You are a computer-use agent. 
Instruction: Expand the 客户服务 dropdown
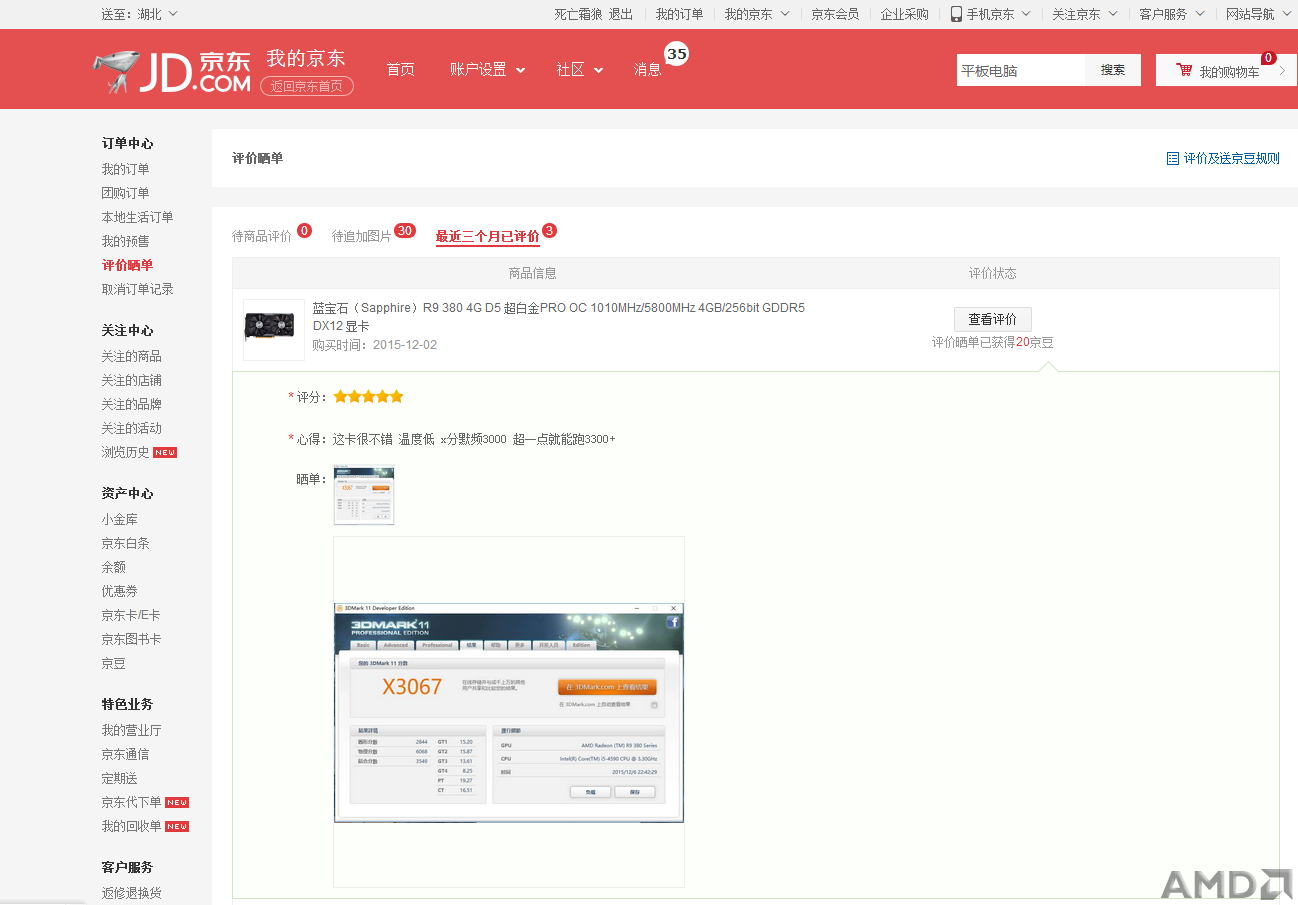tap(1199, 14)
